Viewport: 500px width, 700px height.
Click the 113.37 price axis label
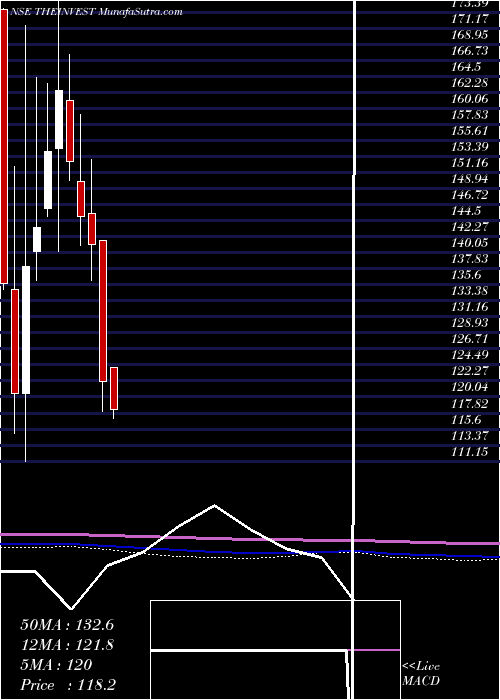pyautogui.click(x=469, y=434)
